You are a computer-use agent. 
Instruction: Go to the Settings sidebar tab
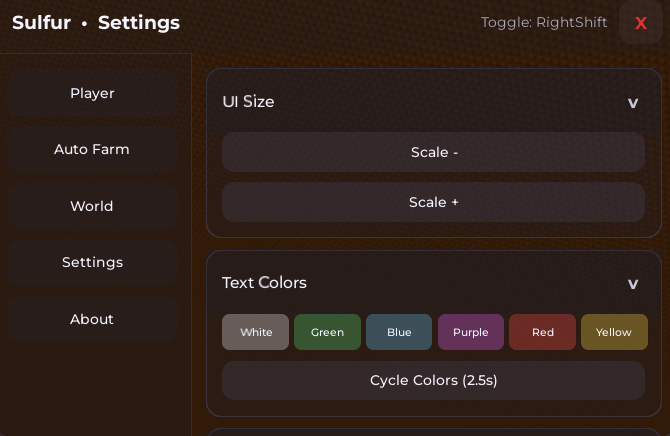click(x=92, y=262)
